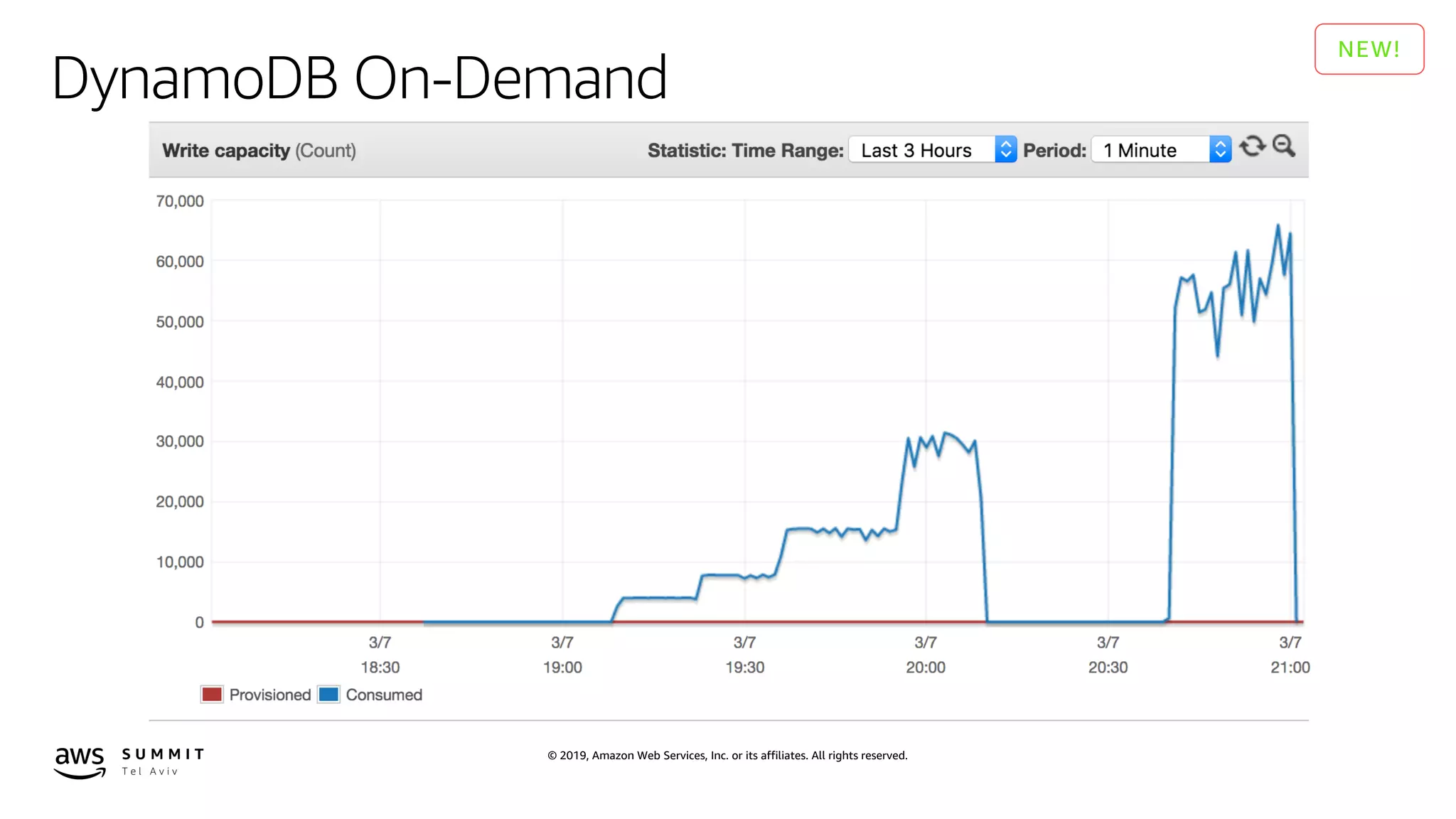Click the 'Provisioned' legend label
The image size is (1456, 819).
pyautogui.click(x=270, y=695)
